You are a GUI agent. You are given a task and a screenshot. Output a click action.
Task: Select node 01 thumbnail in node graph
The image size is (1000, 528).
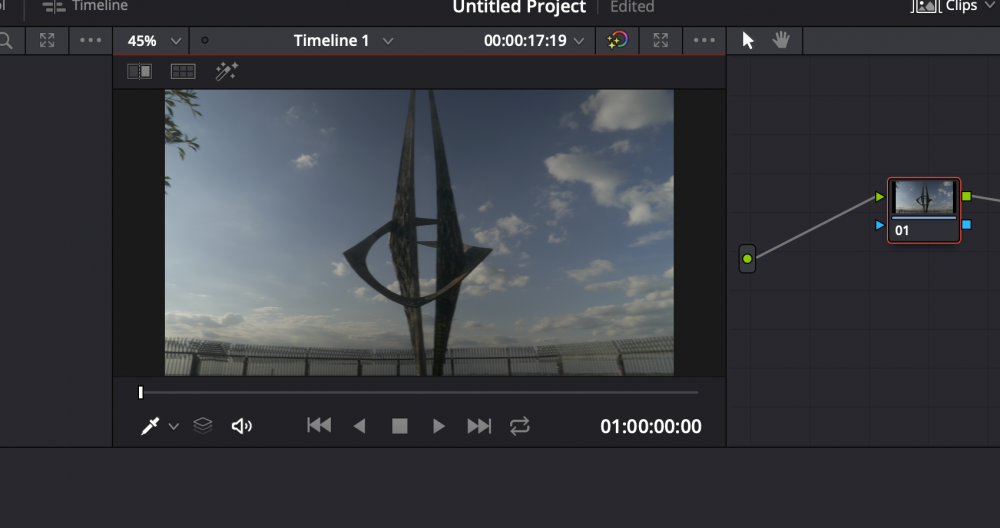[924, 199]
